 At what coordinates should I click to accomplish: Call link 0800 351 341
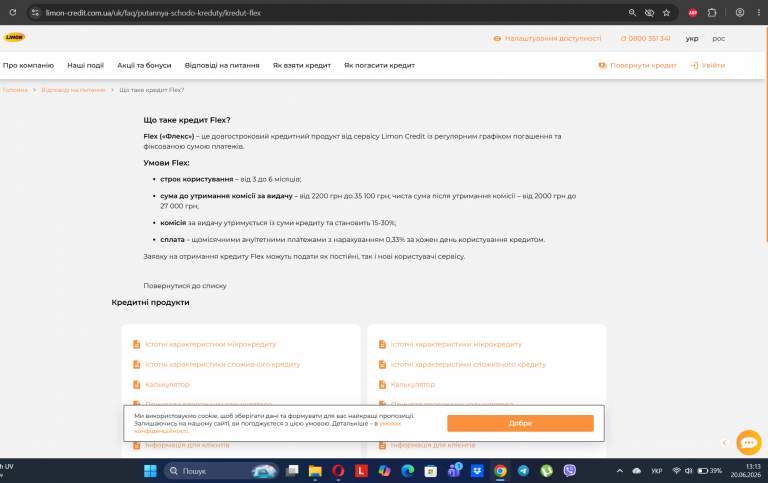(646, 39)
